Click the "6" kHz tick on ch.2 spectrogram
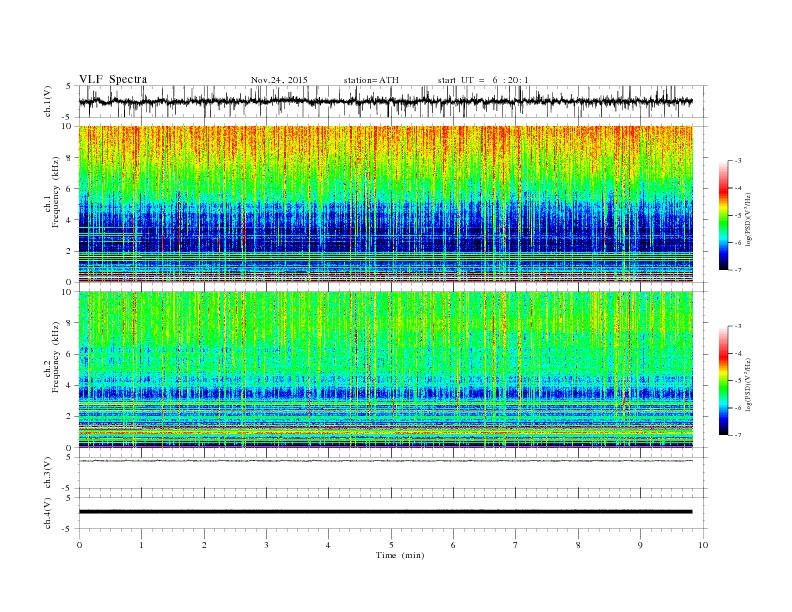This screenshot has height=612, width=792. [x=69, y=354]
